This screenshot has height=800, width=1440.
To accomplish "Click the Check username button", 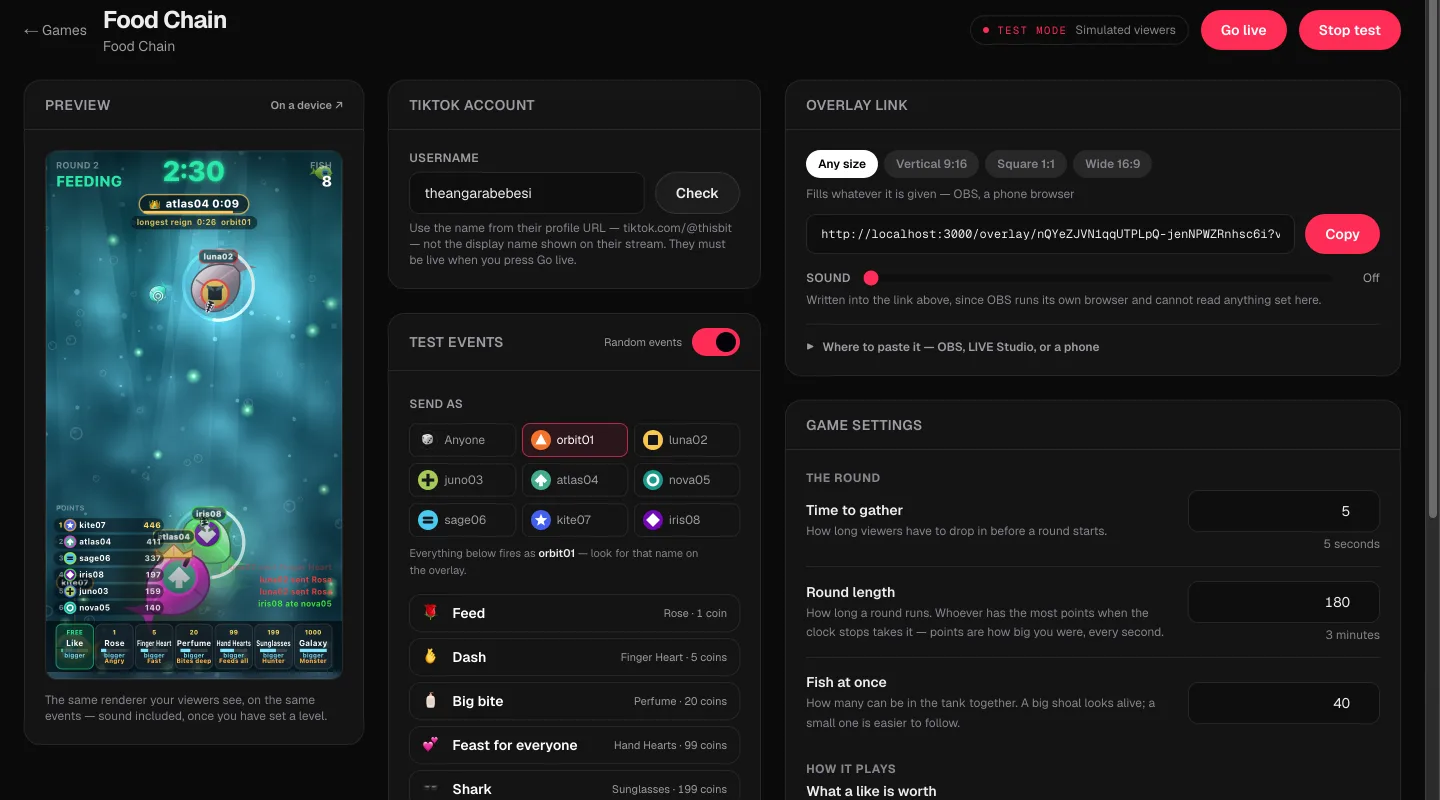I will click(x=697, y=193).
